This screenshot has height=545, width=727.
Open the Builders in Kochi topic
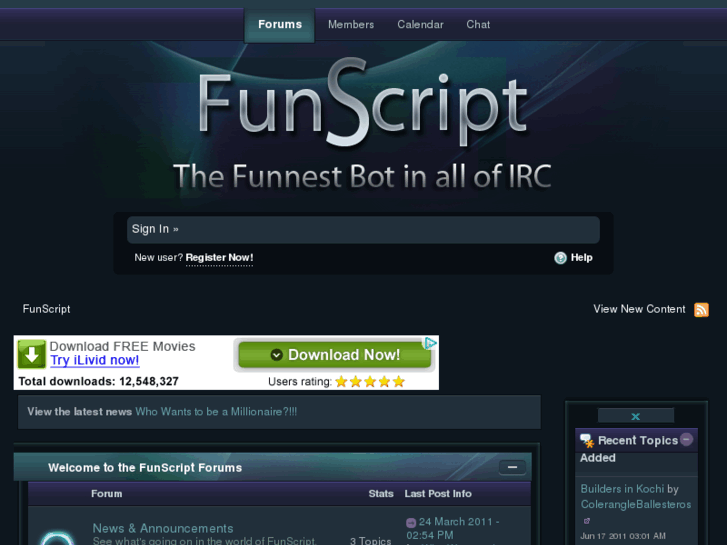(622, 489)
